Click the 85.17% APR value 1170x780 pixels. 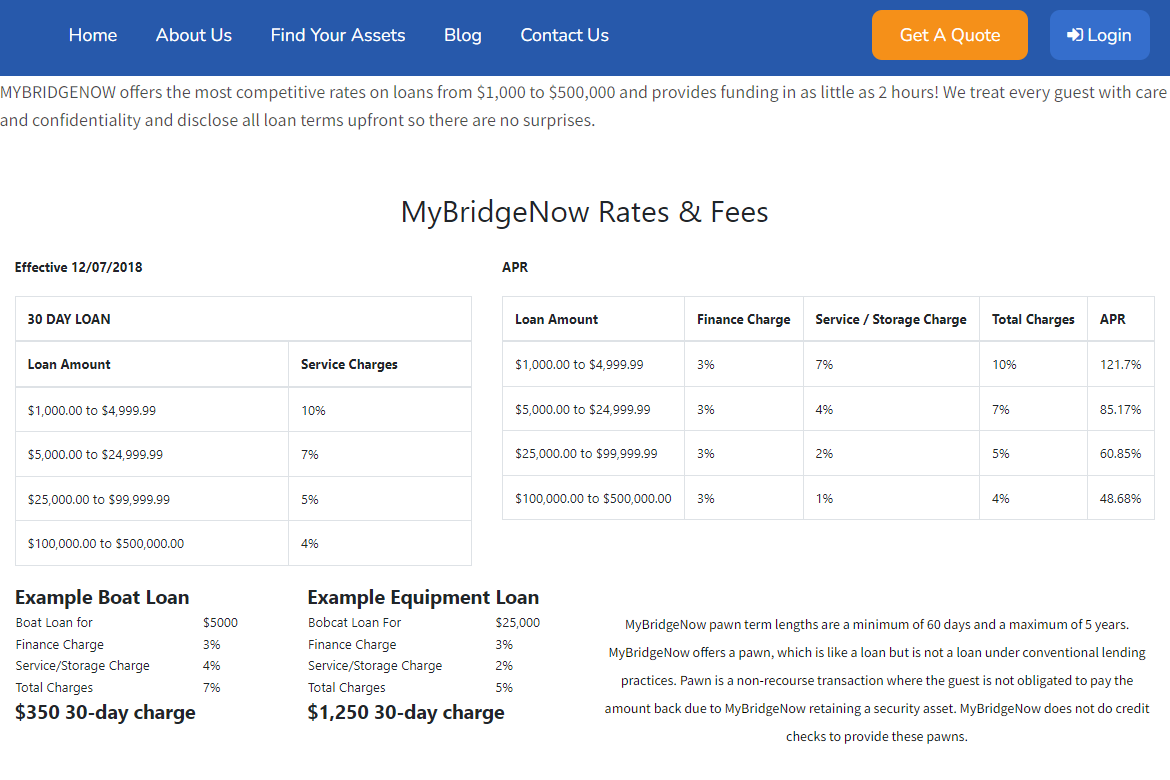click(1120, 409)
